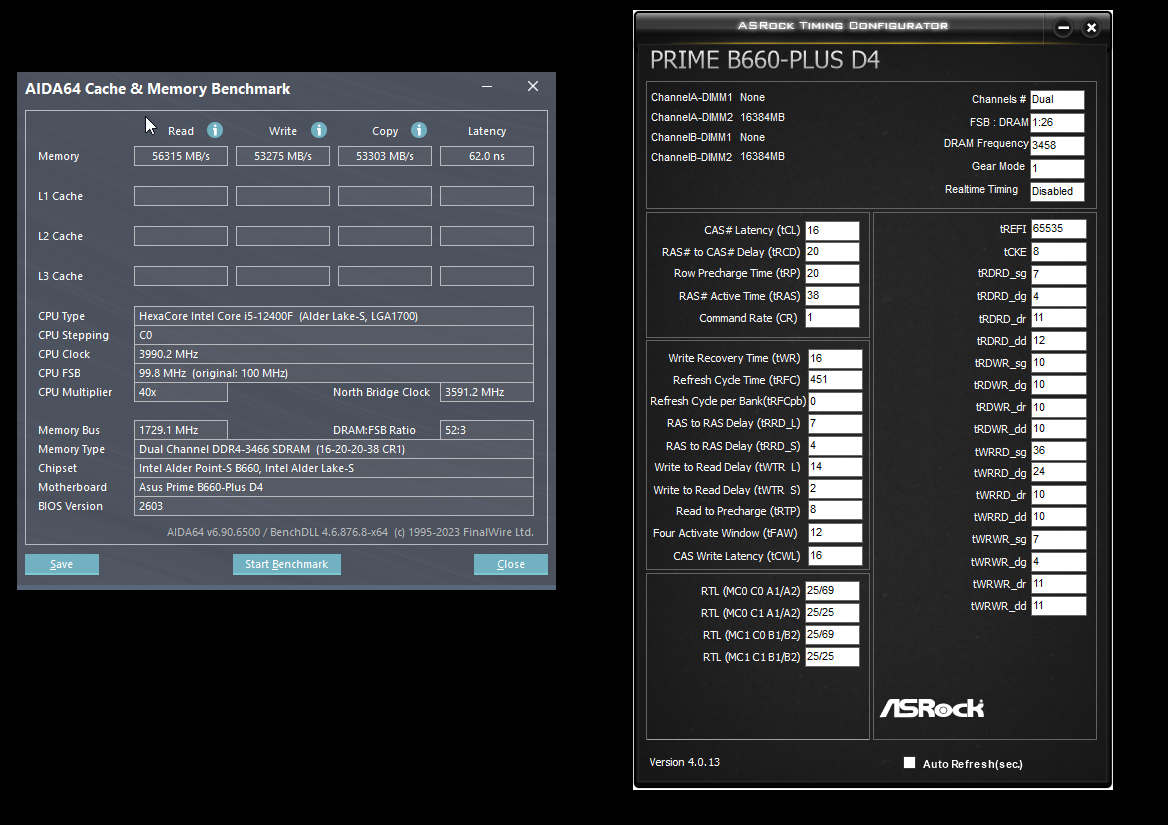The width and height of the screenshot is (1168, 825).
Task: Click the RTL (MC0 C0 A1/A2) field
Action: pos(832,591)
